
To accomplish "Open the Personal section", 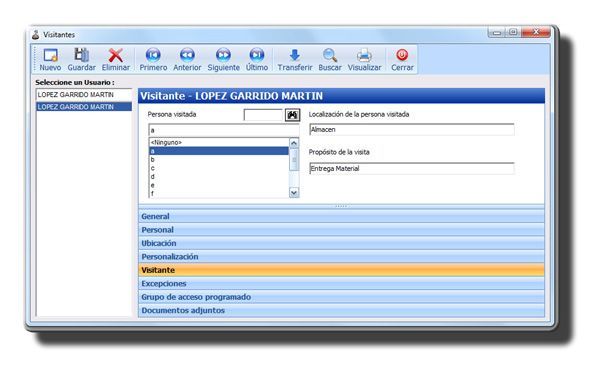I will [x=341, y=230].
